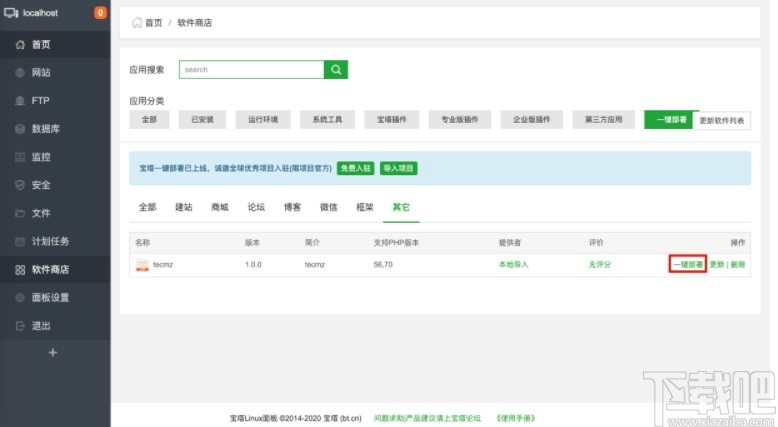Open the 宝塔论坛 help link in footer
The height and width of the screenshot is (427, 778).
point(427,418)
